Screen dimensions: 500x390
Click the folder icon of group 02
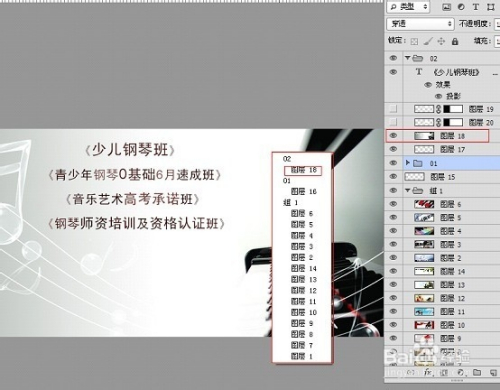[x=418, y=58]
